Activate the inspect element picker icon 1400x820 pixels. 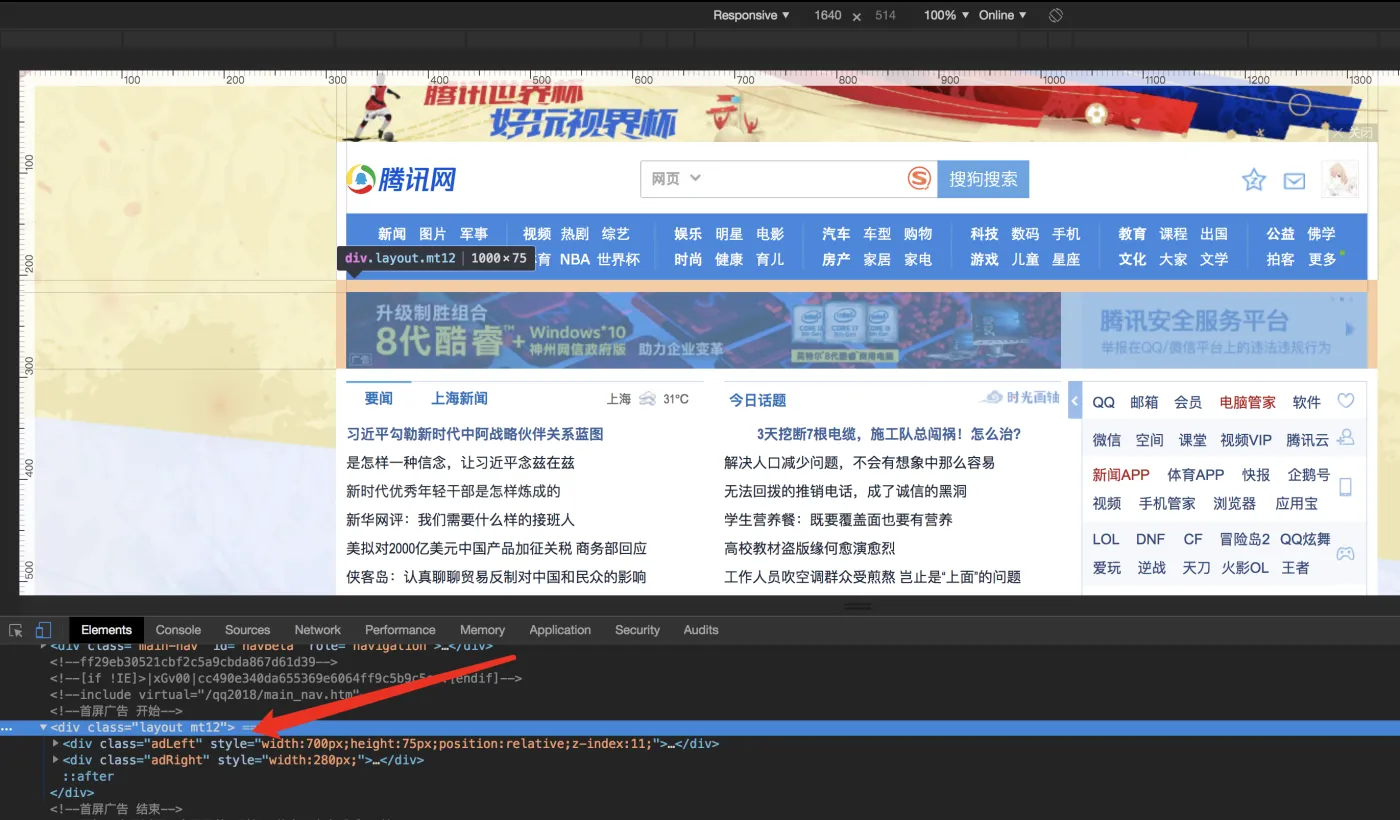pyautogui.click(x=16, y=630)
